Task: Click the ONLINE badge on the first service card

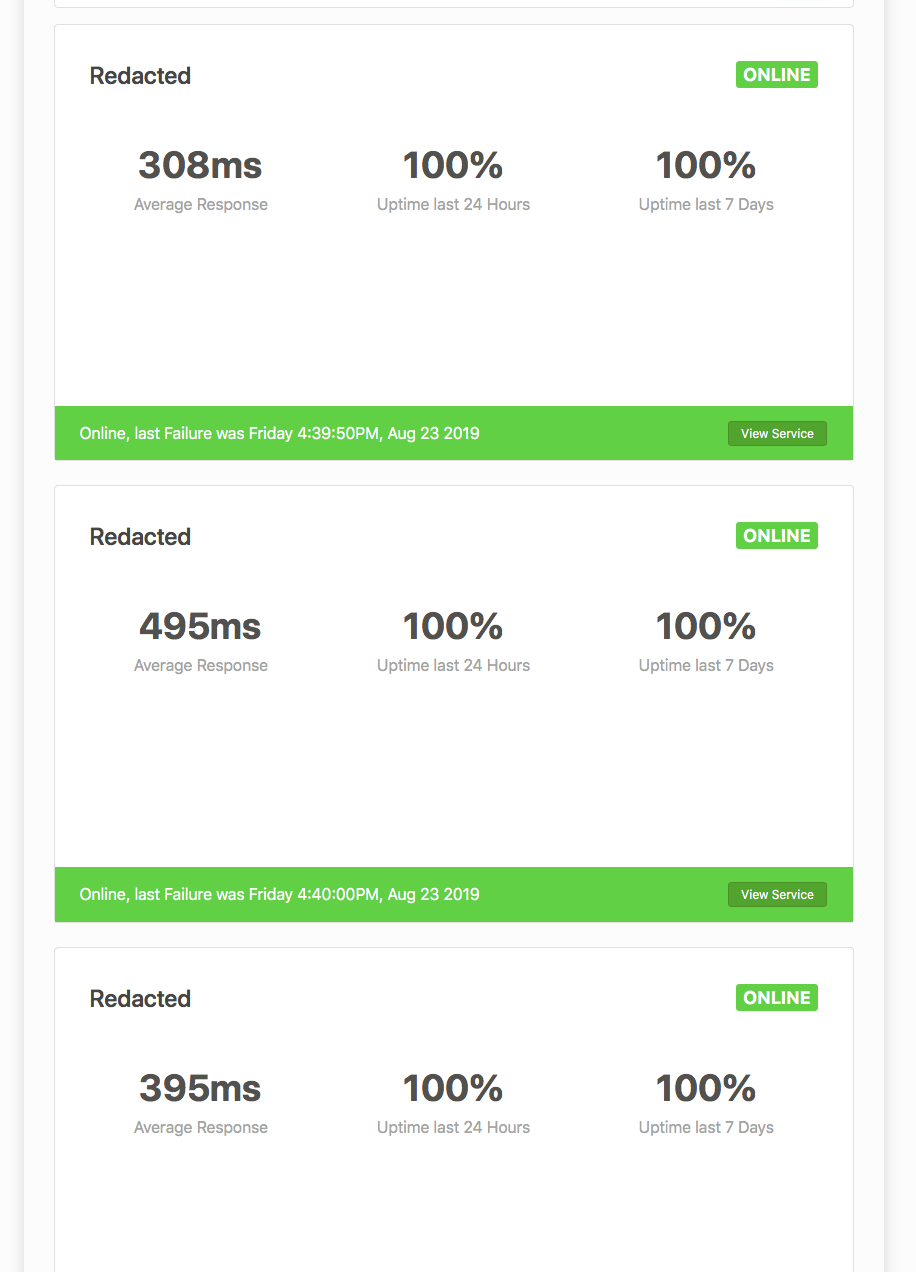Action: (x=777, y=74)
